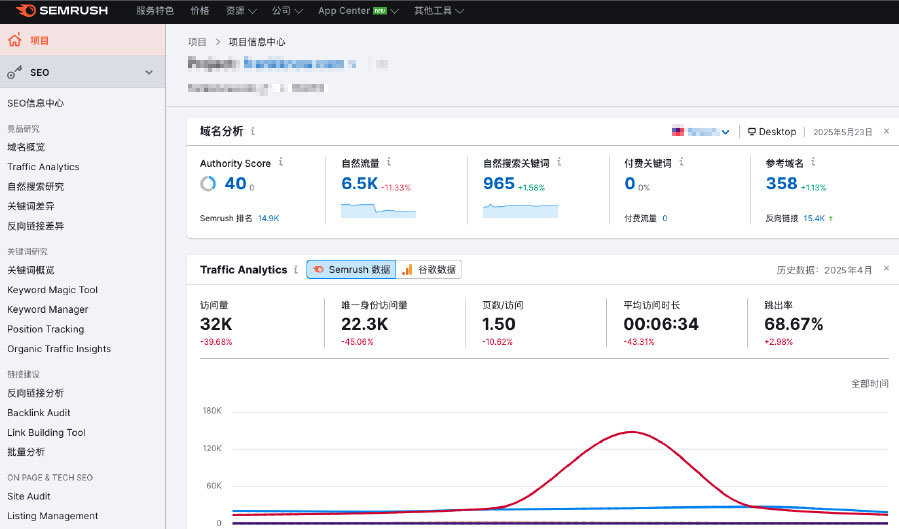Click the 历史数据: 2025年4月 label
Viewport: 899px width, 529px height.
tap(824, 270)
